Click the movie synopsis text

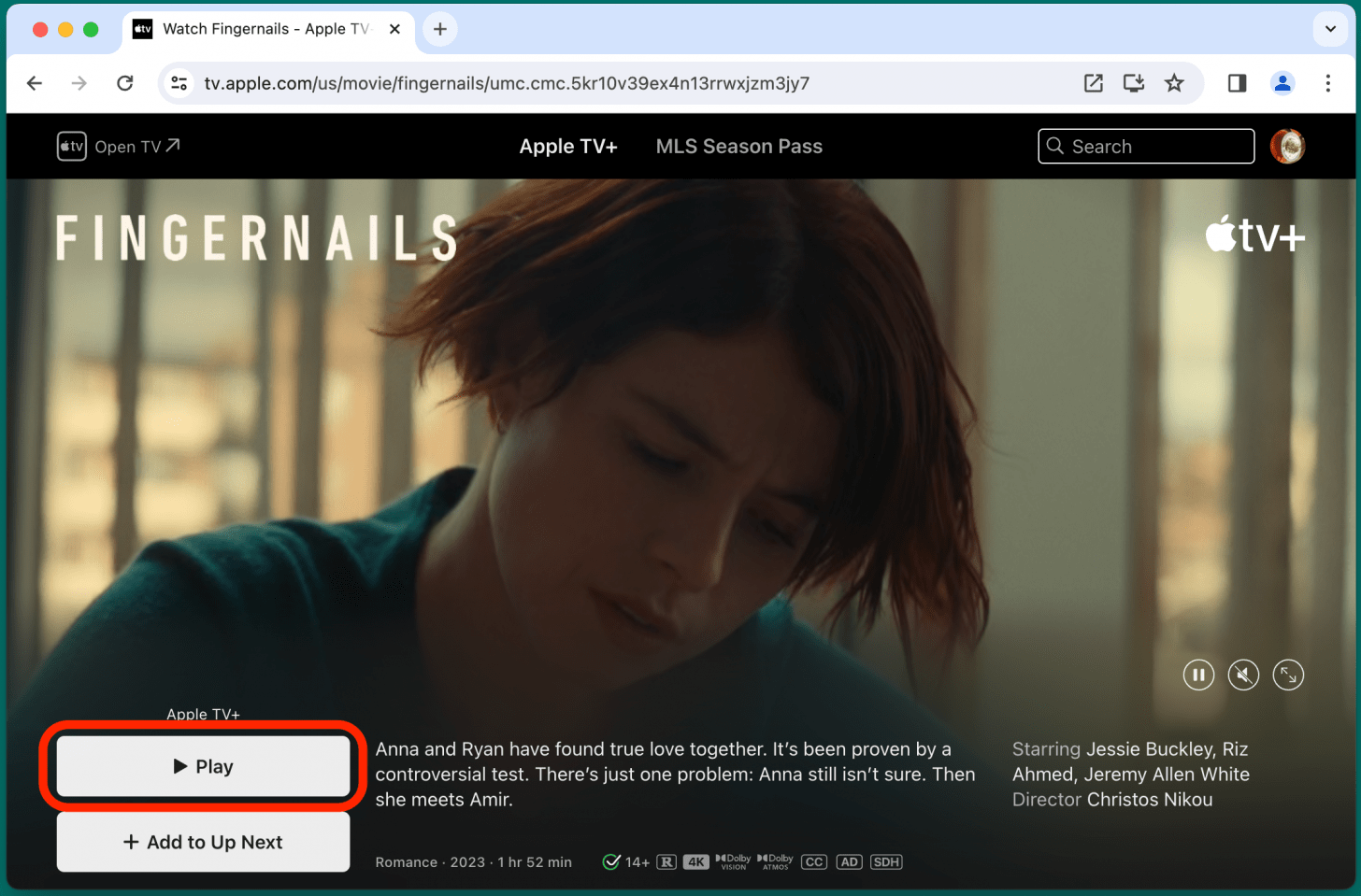pos(675,775)
